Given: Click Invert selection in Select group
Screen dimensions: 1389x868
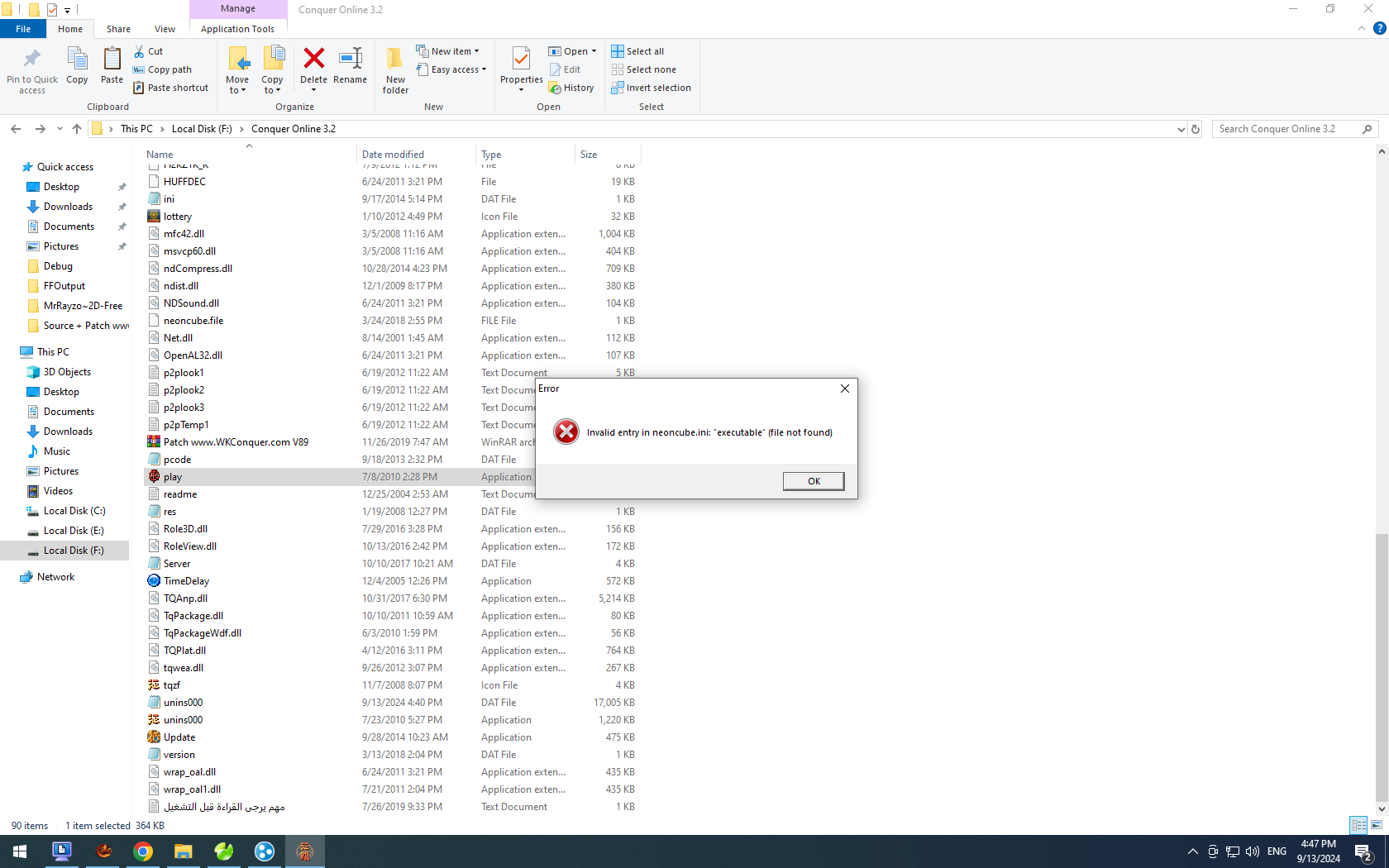Looking at the screenshot, I should point(651,88).
